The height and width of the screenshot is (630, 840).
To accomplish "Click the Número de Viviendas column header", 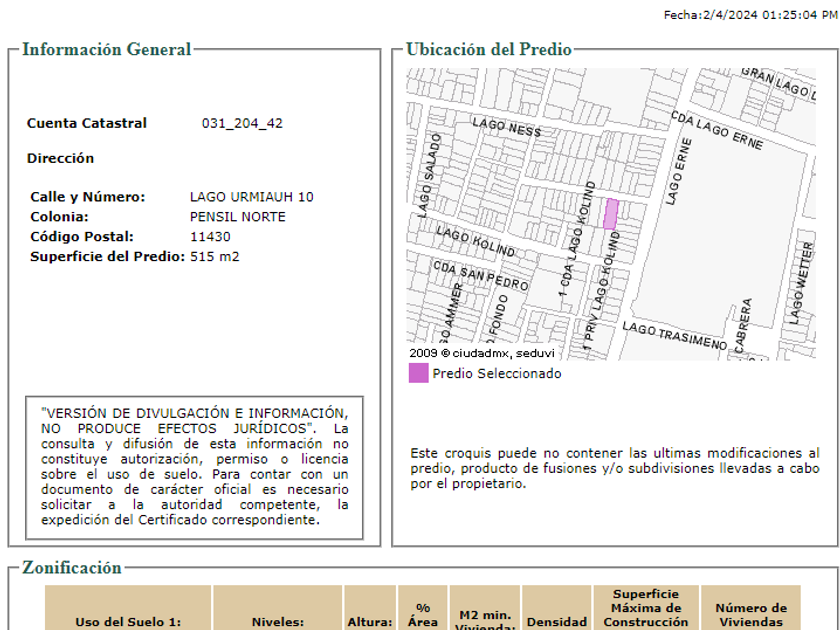I will tap(750, 614).
